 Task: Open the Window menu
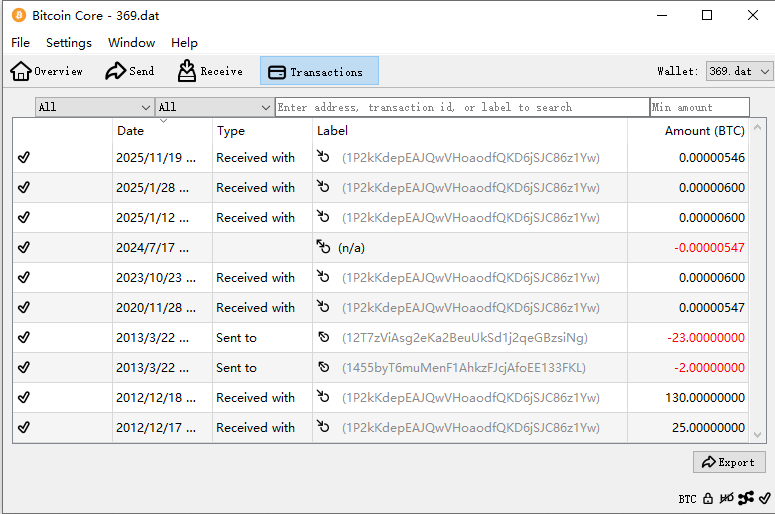click(131, 43)
